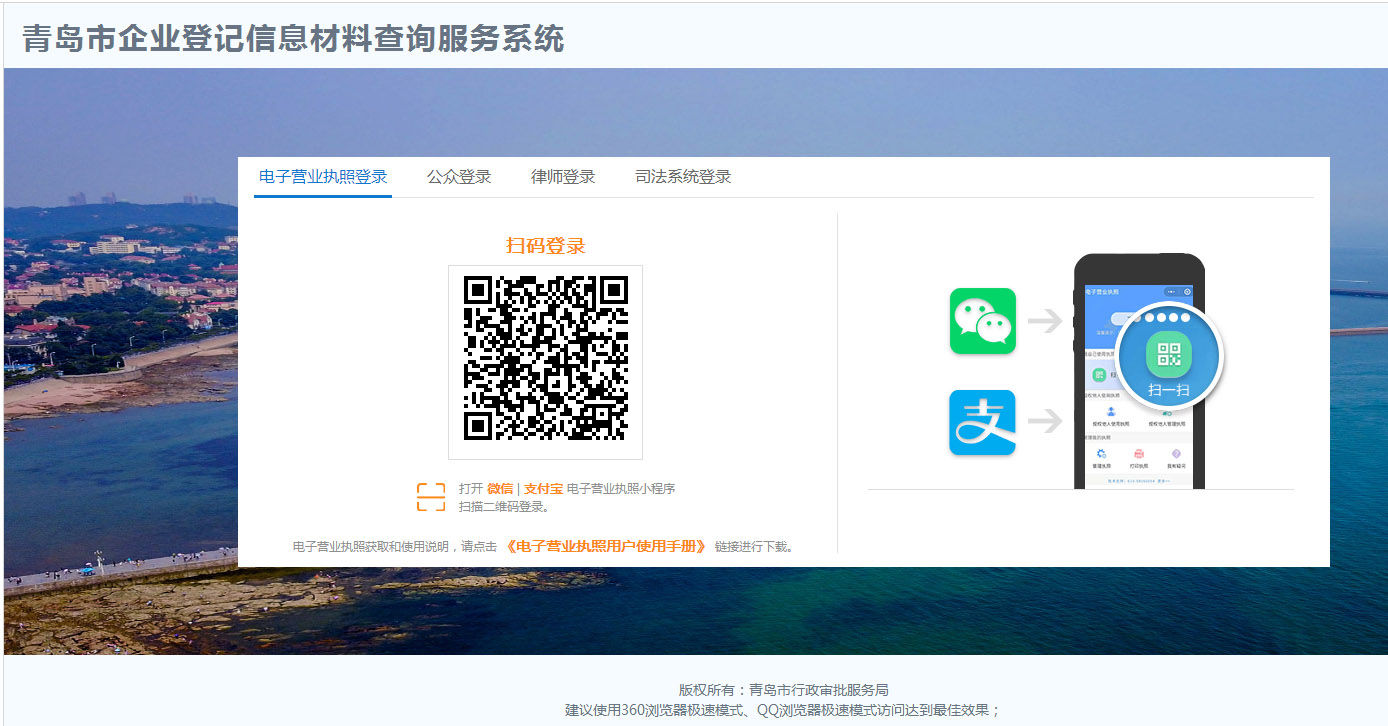The width and height of the screenshot is (1388, 726).
Task: Click the green WeChat app icon
Action: pyautogui.click(x=982, y=321)
